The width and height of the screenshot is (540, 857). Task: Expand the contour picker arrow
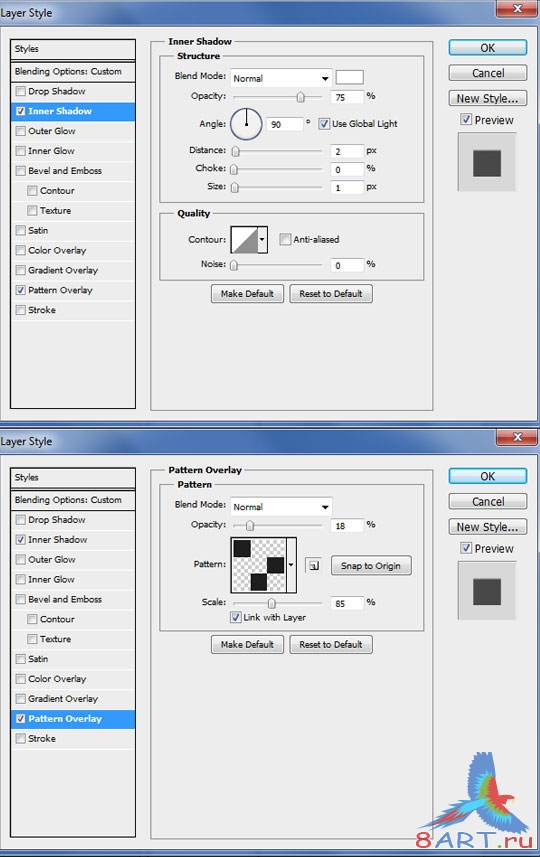[x=262, y=240]
